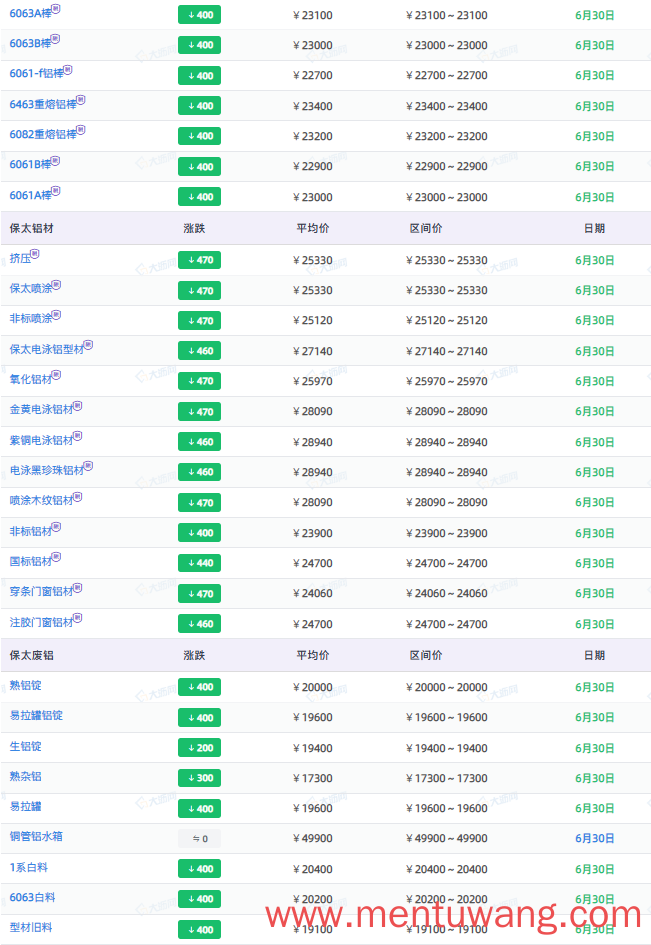
Task: Open the 型材旧料 link
Action: point(31,928)
